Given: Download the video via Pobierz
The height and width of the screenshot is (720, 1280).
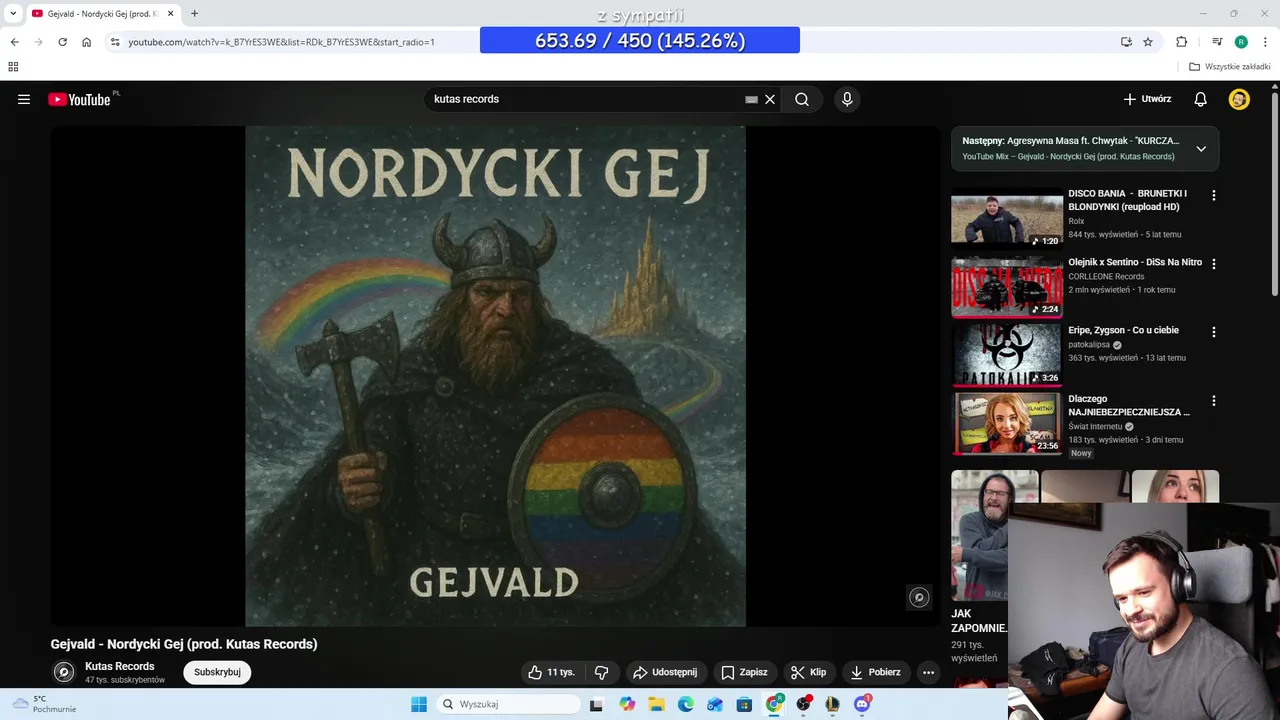Looking at the screenshot, I should [876, 672].
